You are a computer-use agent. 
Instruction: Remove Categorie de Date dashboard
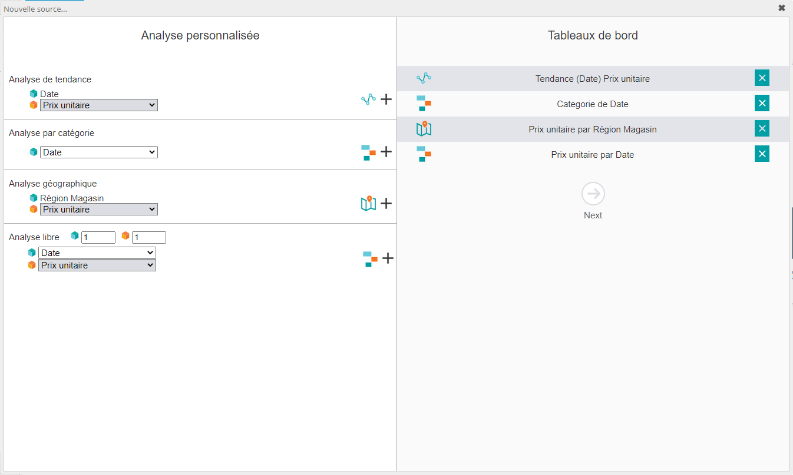762,103
